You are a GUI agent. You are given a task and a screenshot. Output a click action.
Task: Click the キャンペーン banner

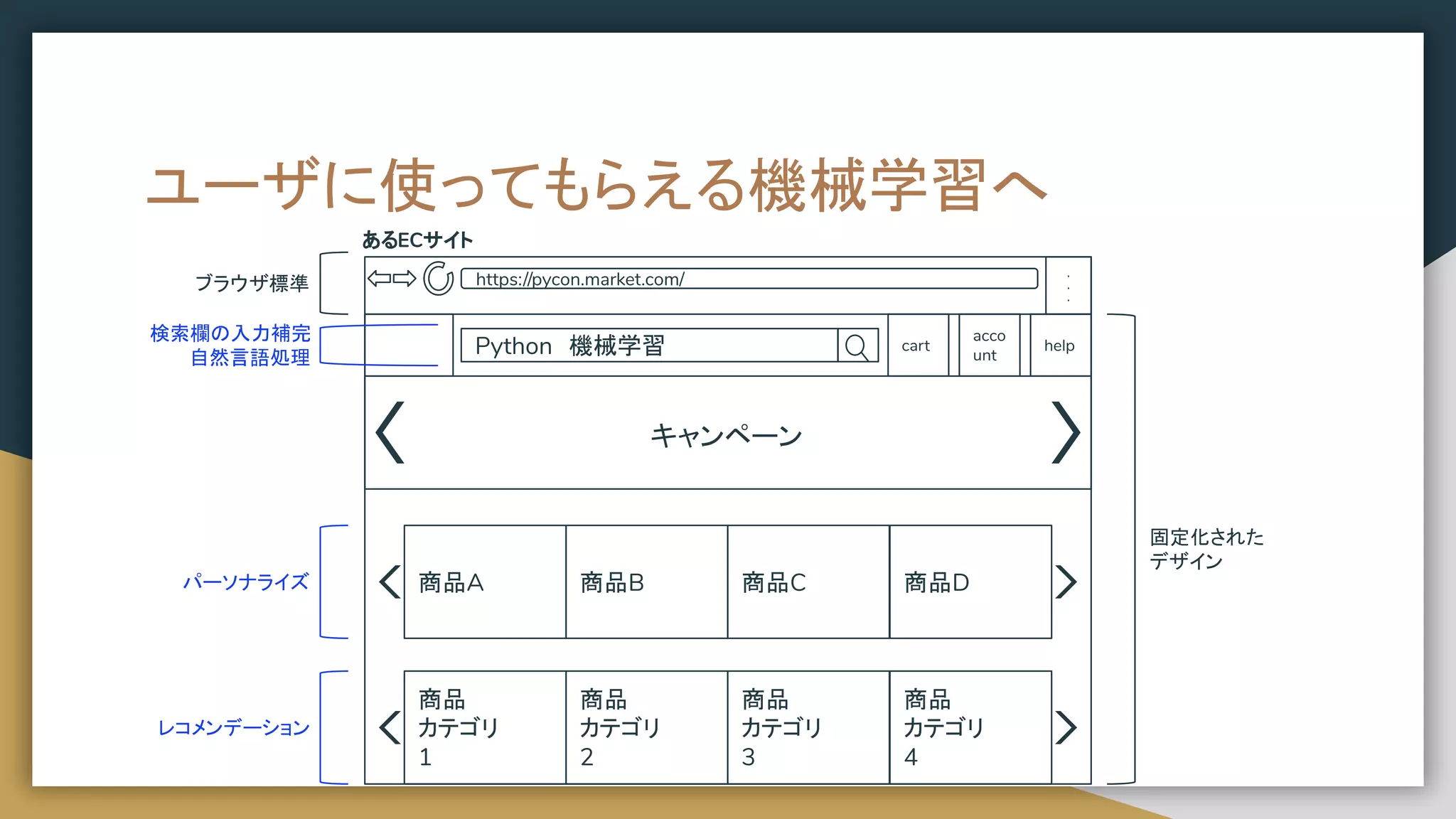[x=727, y=434]
